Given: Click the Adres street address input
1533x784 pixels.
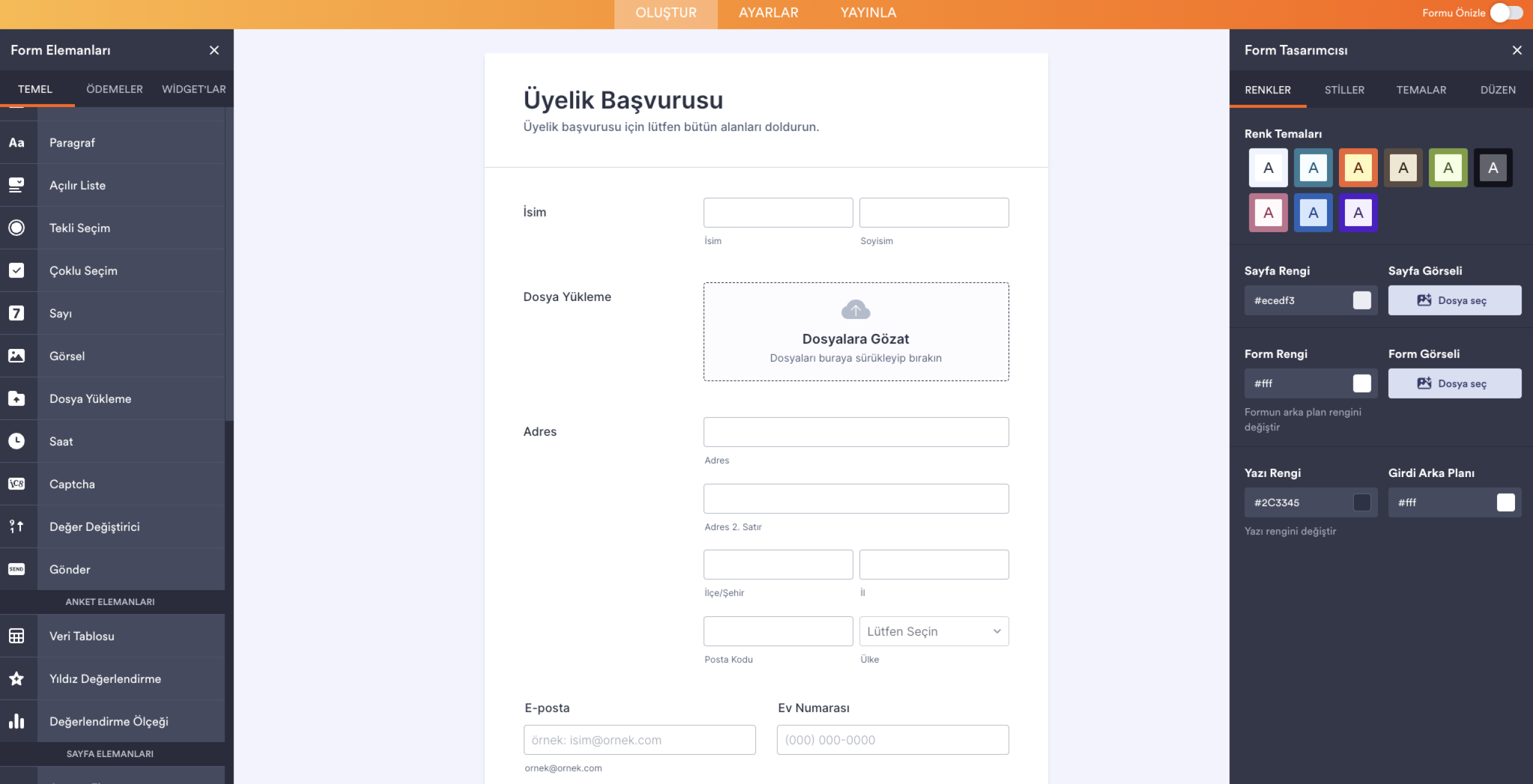Looking at the screenshot, I should click(x=856, y=432).
